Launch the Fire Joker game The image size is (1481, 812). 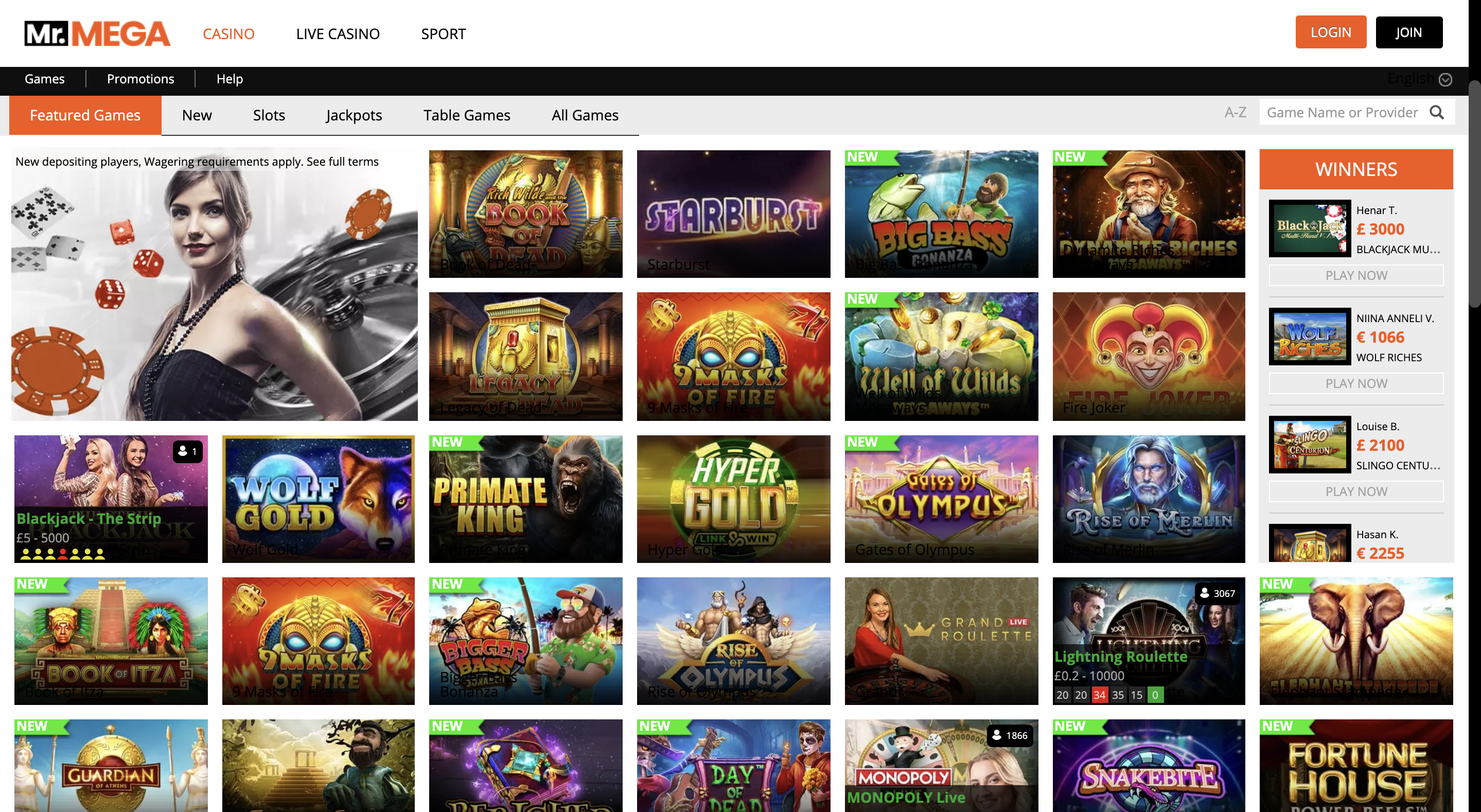tap(1149, 356)
